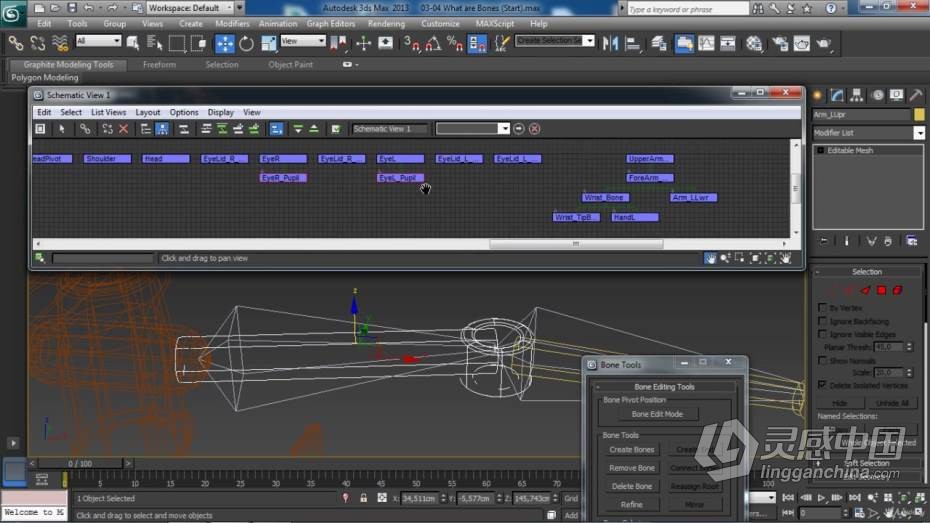Click the Bone Edit Mode button
The width and height of the screenshot is (930, 523).
click(657, 414)
